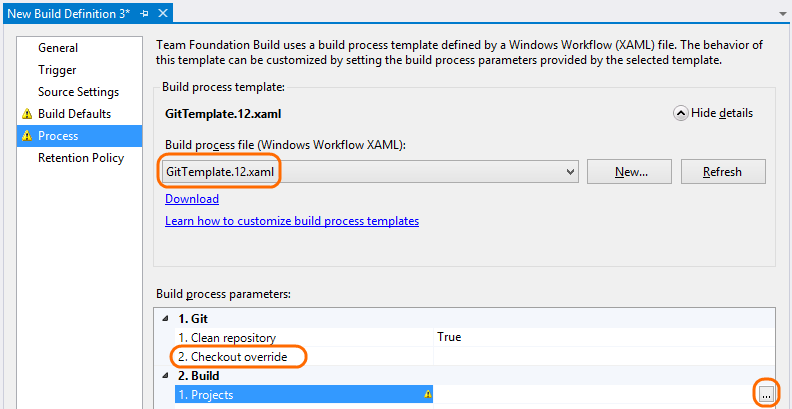Open the build process file dropdown
This screenshot has height=409, width=792.
(x=571, y=172)
